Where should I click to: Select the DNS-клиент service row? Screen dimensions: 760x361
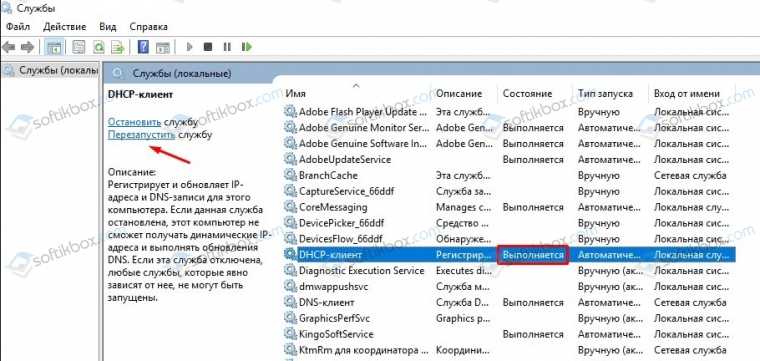pyautogui.click(x=509, y=302)
